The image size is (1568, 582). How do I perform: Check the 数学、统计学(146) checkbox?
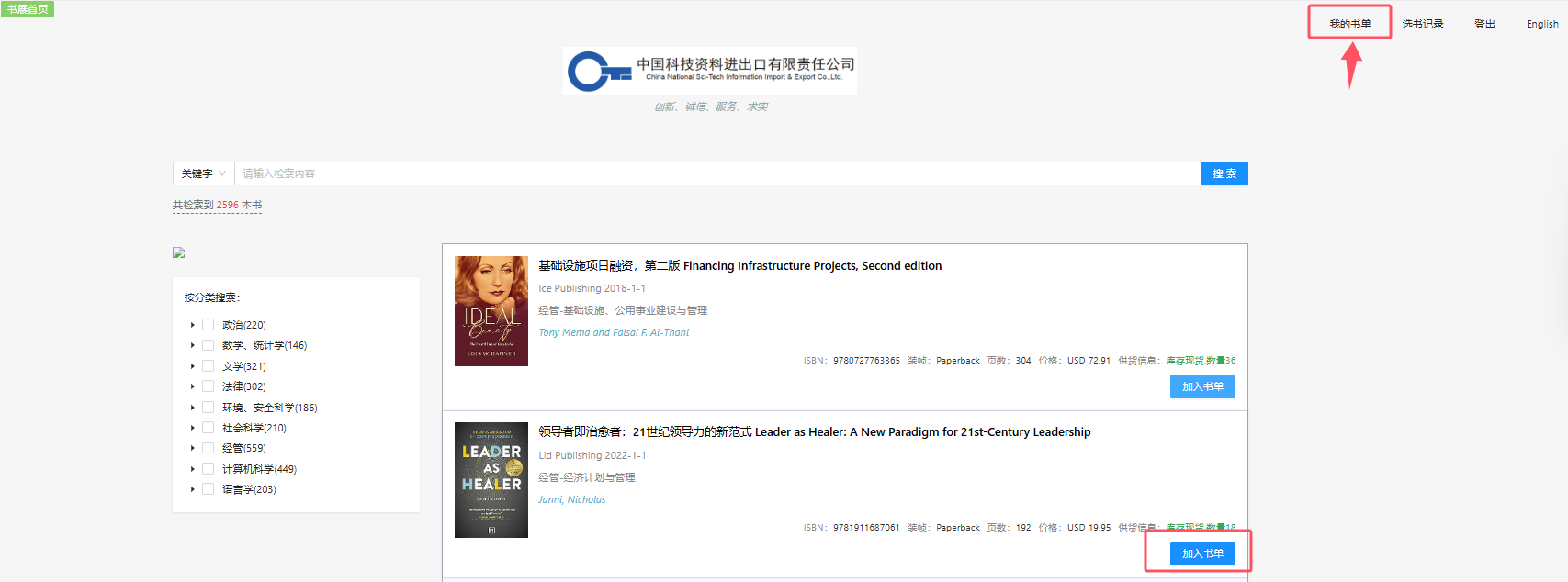tap(209, 345)
